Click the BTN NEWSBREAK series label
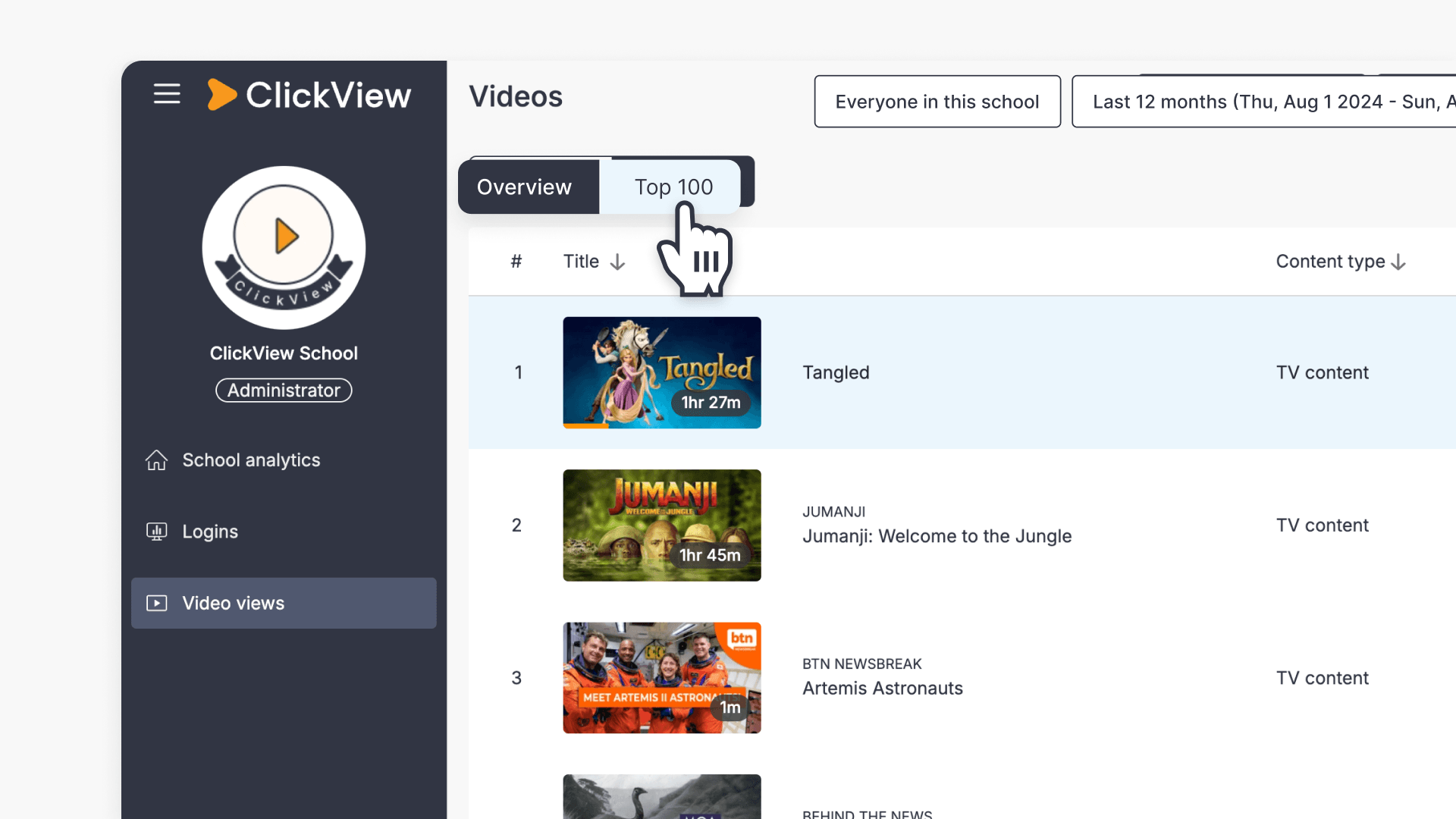The height and width of the screenshot is (819, 1456). (862, 664)
